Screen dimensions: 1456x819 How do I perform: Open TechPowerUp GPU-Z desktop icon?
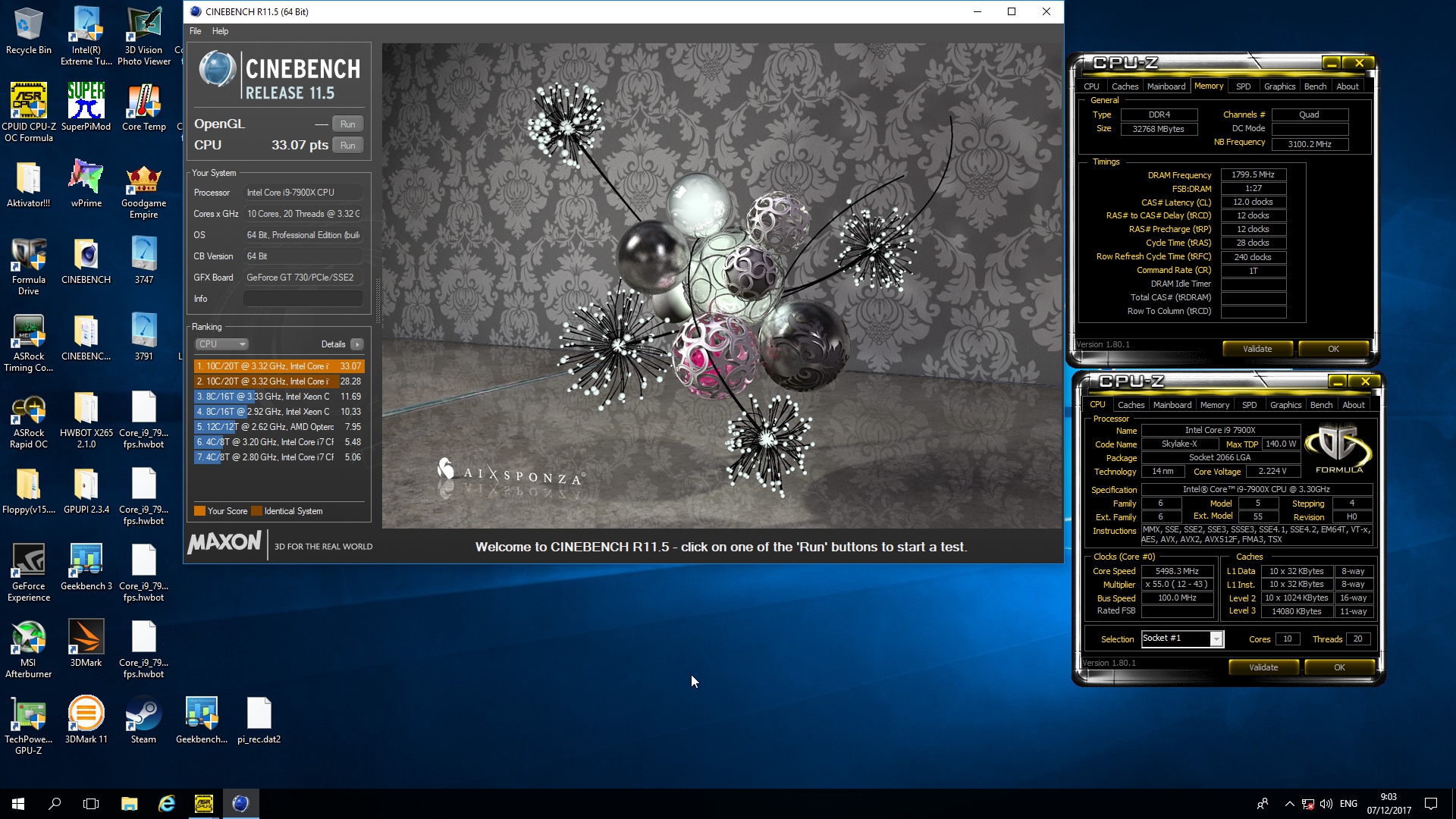29,726
